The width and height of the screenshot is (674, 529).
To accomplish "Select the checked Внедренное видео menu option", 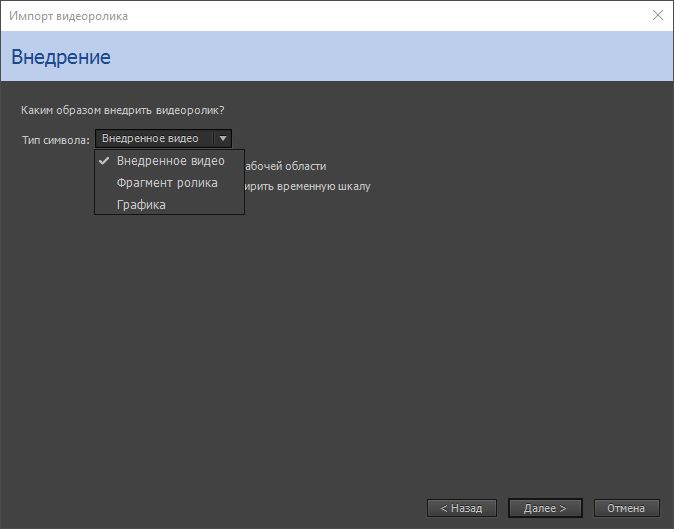I will [169, 161].
